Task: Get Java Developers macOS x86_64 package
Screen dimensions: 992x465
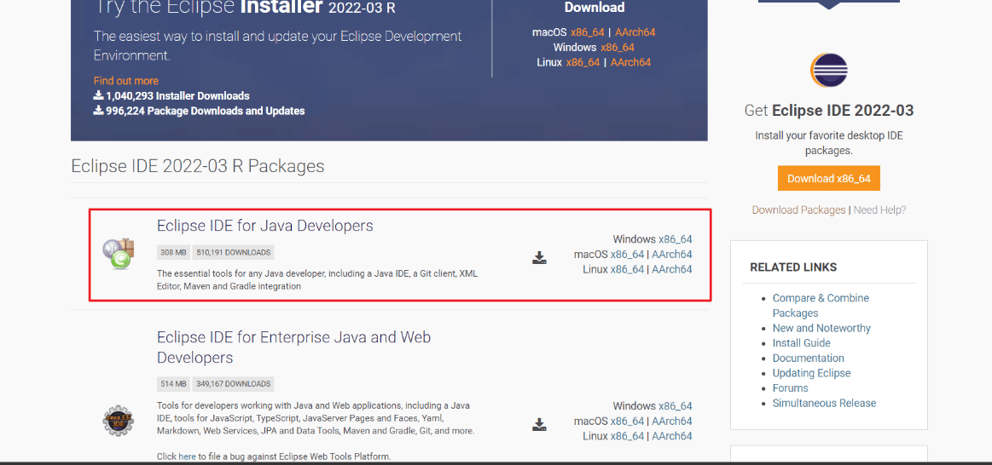Action: tap(627, 254)
